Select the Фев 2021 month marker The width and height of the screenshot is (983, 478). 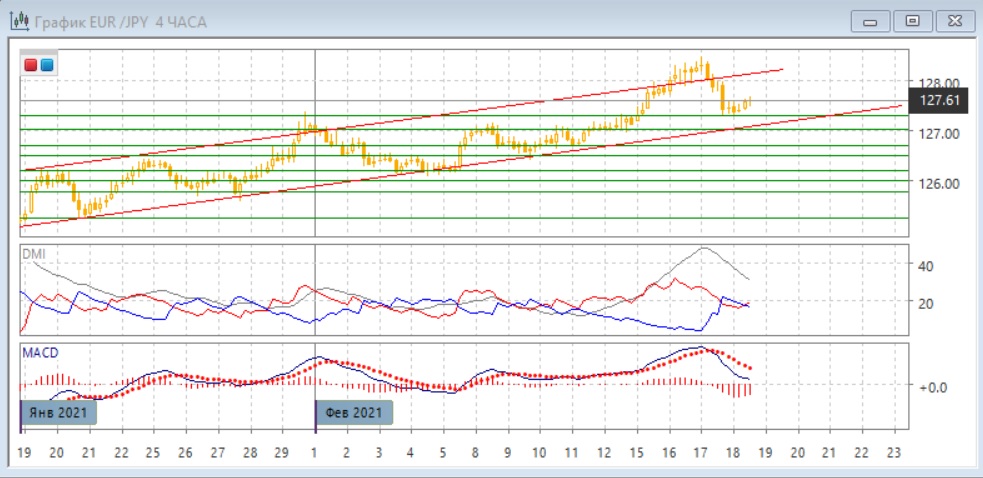click(x=354, y=413)
